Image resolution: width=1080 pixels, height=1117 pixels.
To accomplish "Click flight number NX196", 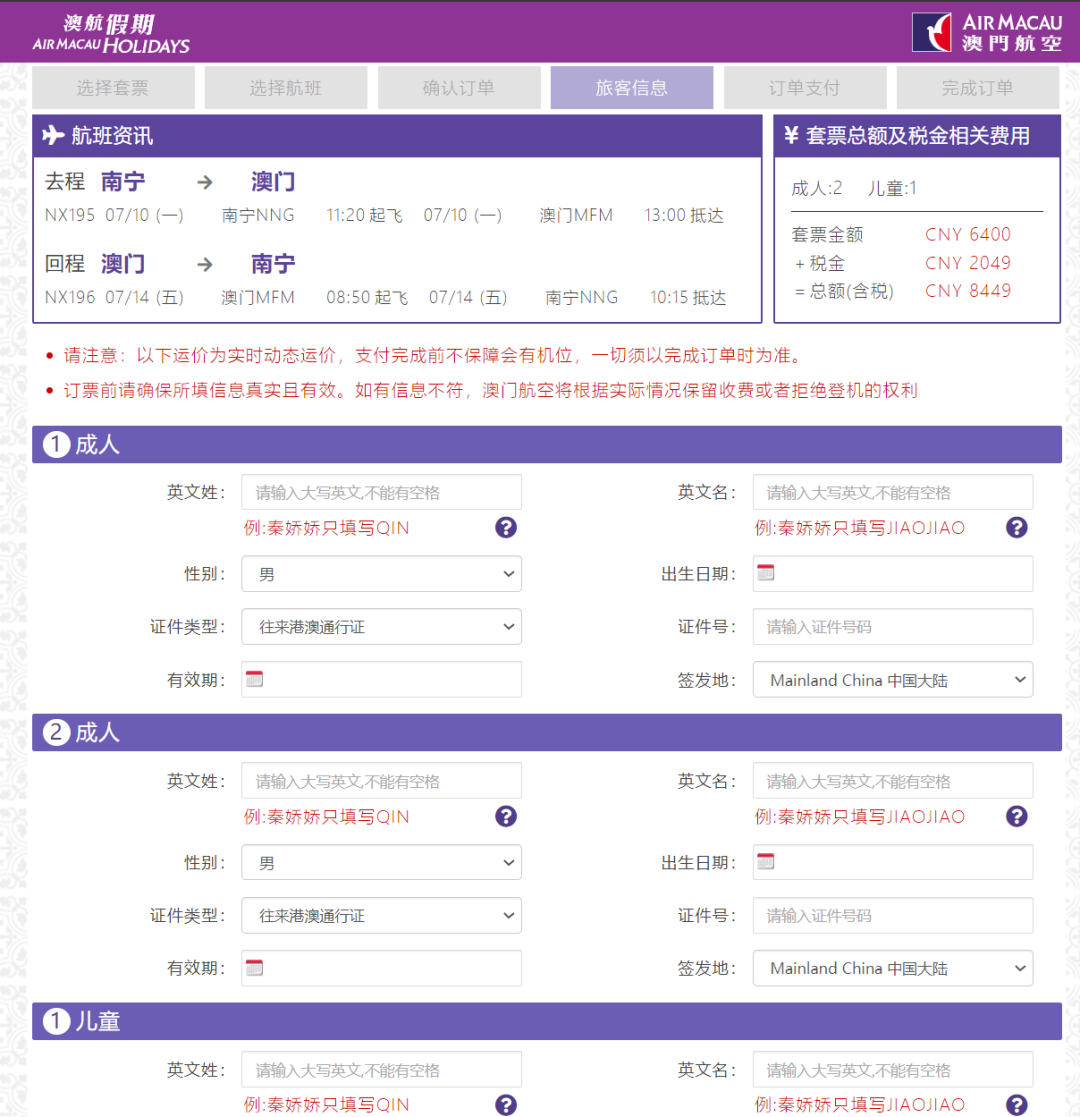I will pos(70,297).
